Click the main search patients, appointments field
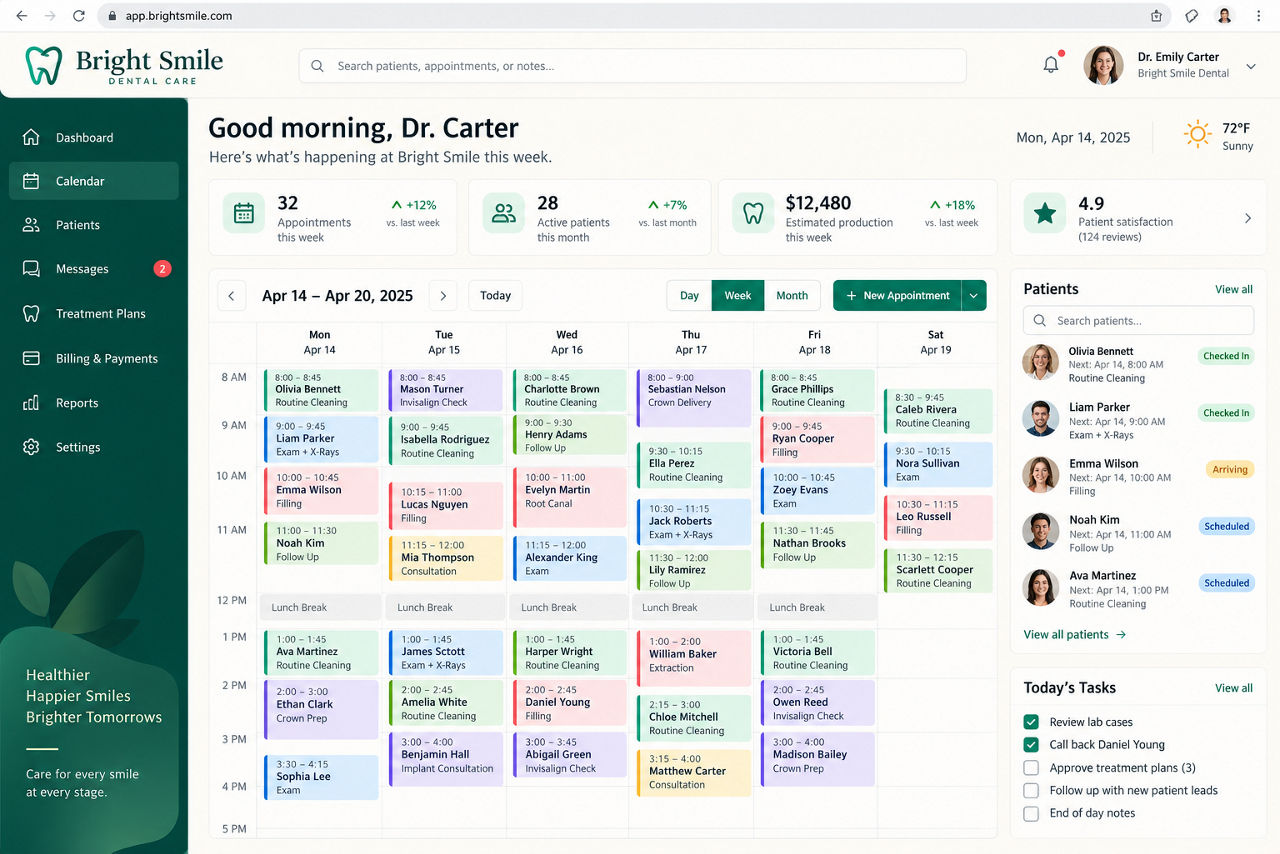This screenshot has width=1280, height=854. click(632, 66)
